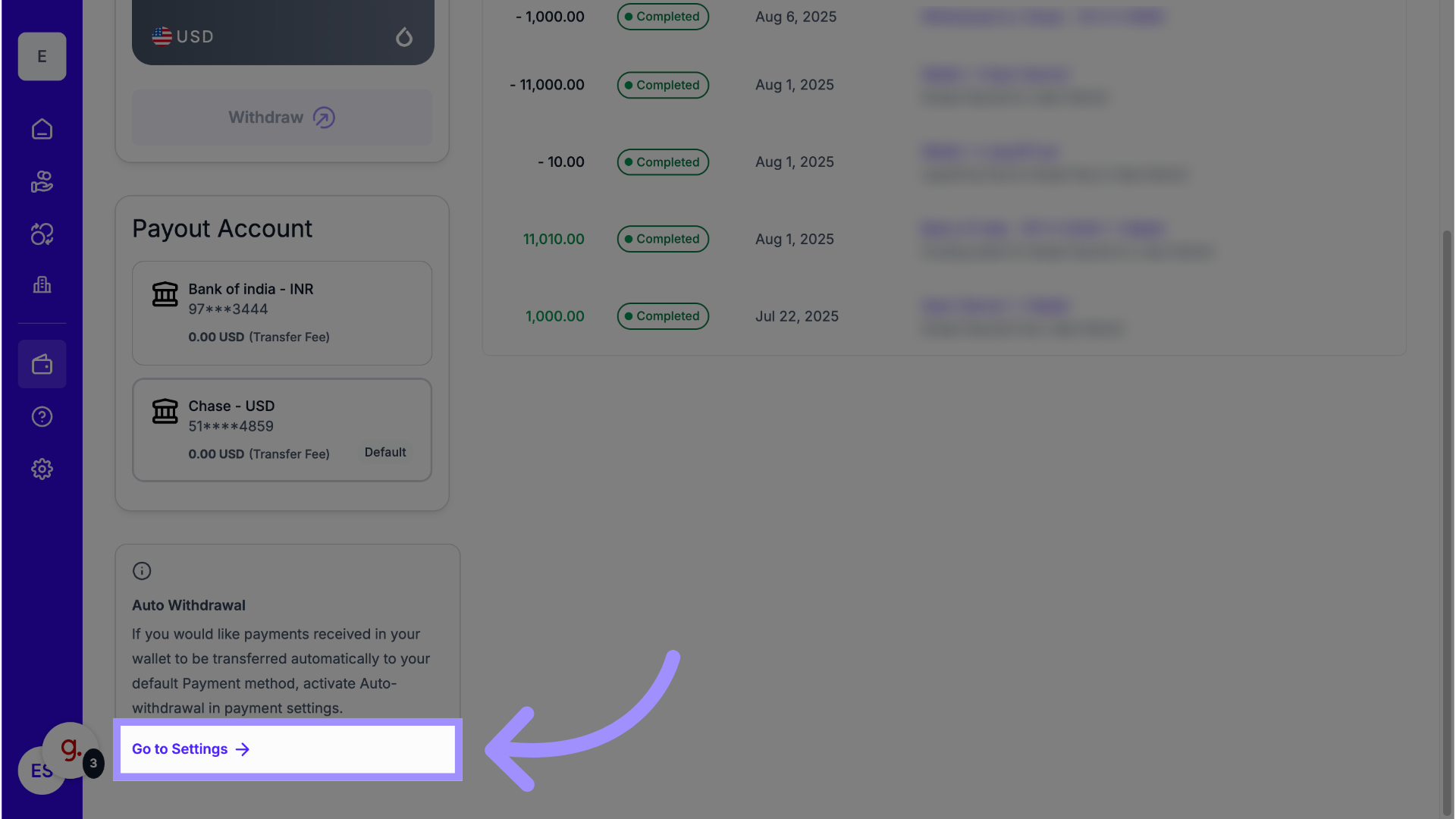
Task: Click the Withdraw button
Action: tap(282, 118)
